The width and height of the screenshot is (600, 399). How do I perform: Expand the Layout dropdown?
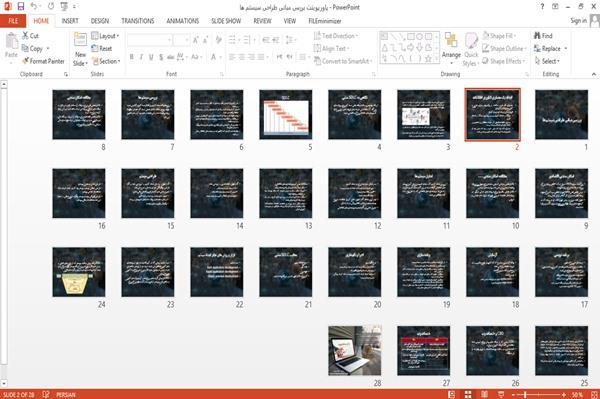tap(105, 36)
